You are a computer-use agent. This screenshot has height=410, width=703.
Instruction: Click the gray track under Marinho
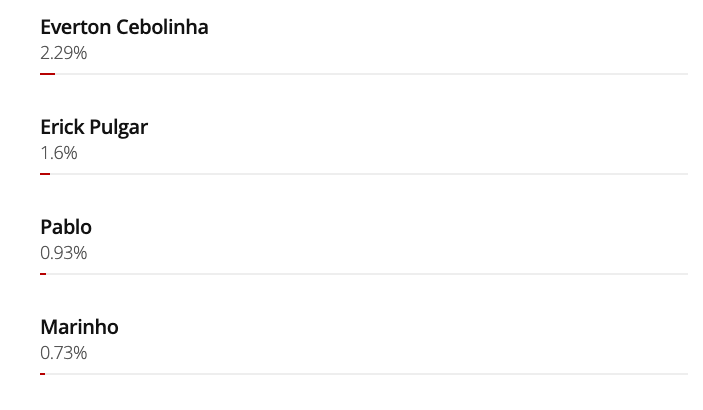370,374
